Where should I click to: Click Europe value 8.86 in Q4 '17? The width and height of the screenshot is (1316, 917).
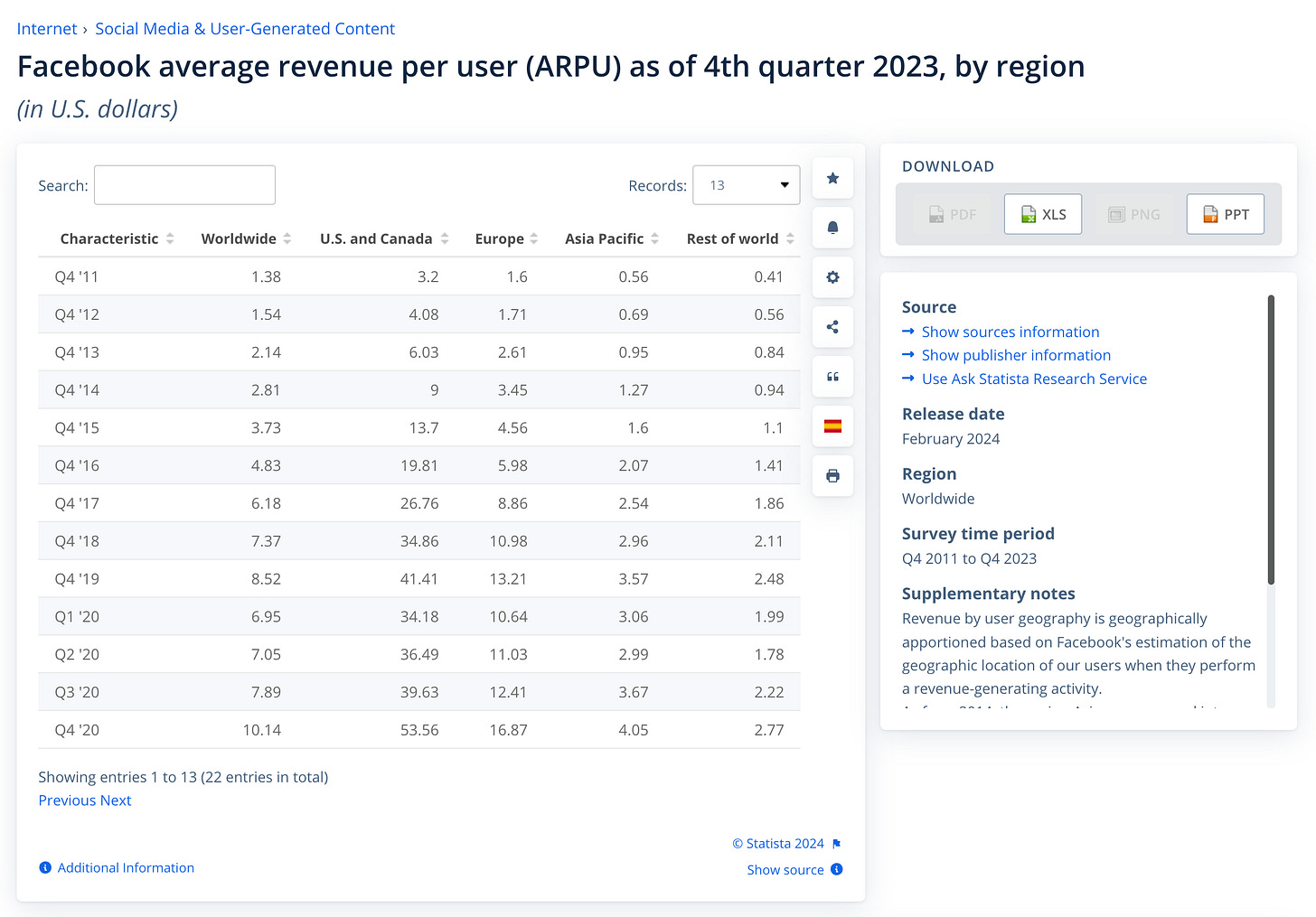coord(512,503)
